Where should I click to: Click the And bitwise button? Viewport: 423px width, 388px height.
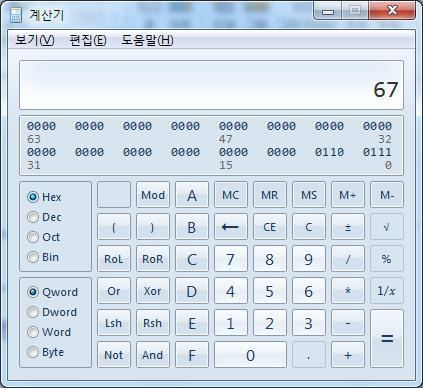point(153,355)
